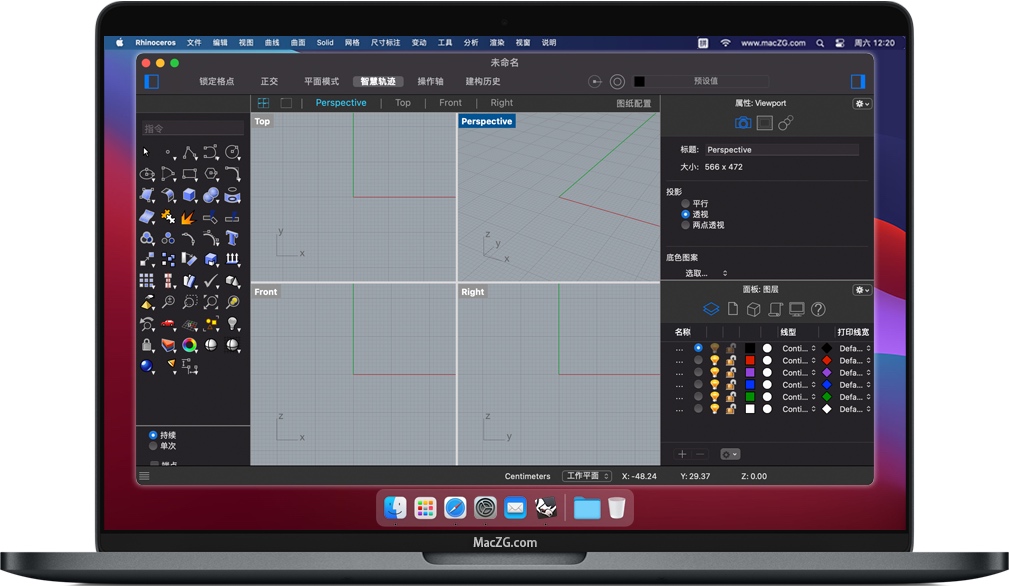Click a layer's red color swatch
1009x586 pixels.
pyautogui.click(x=750, y=360)
